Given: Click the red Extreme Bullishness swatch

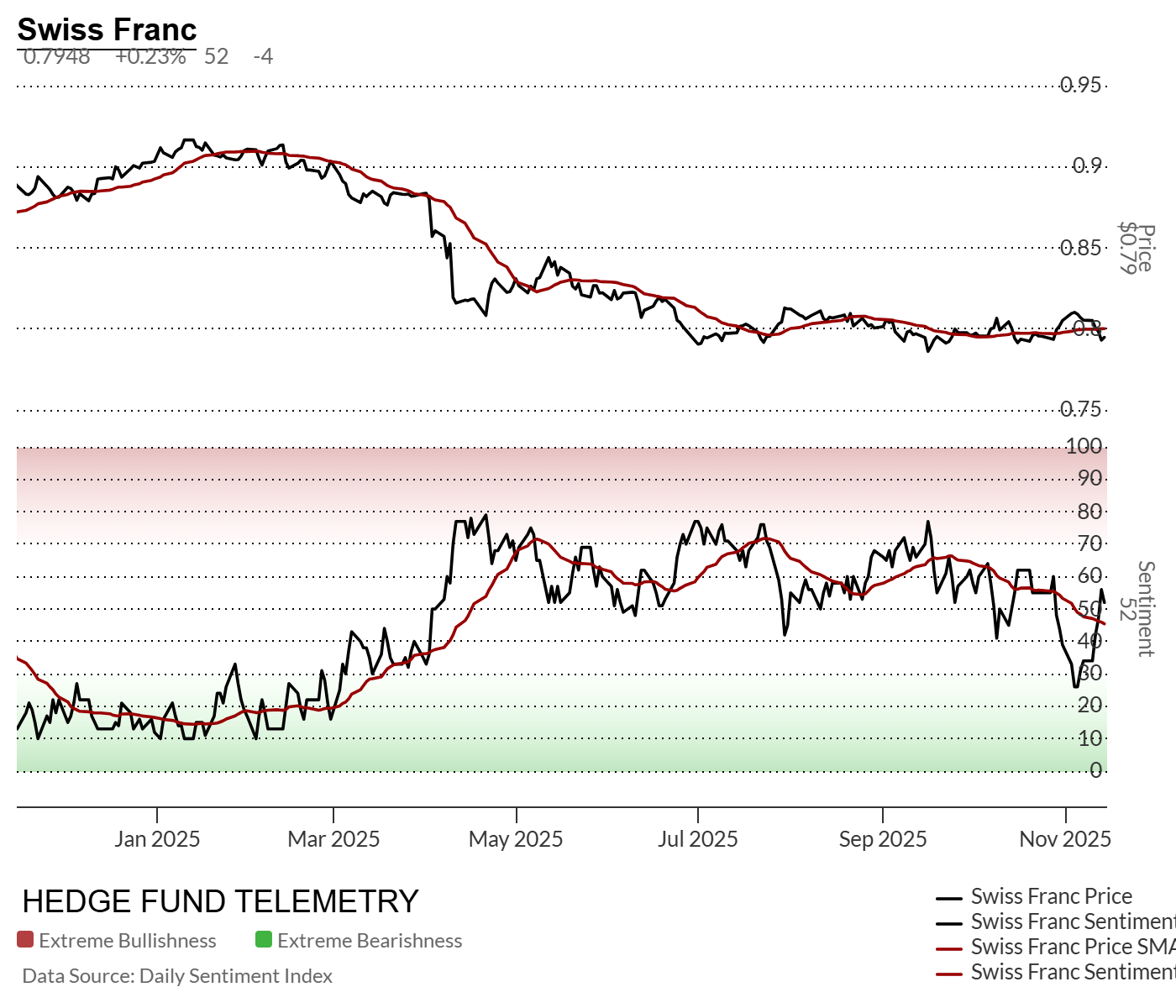Looking at the screenshot, I should [x=25, y=940].
